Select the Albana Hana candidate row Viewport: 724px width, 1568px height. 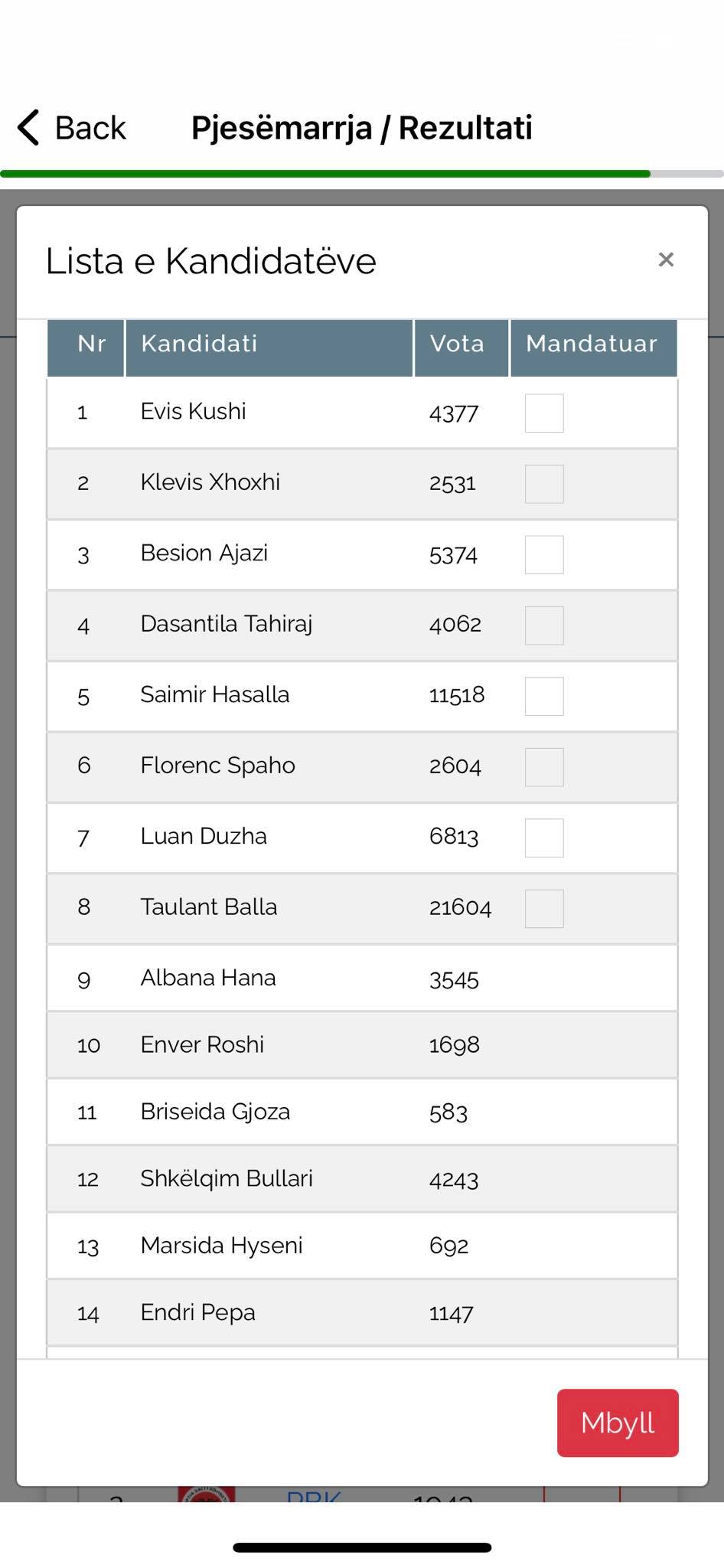[361, 978]
